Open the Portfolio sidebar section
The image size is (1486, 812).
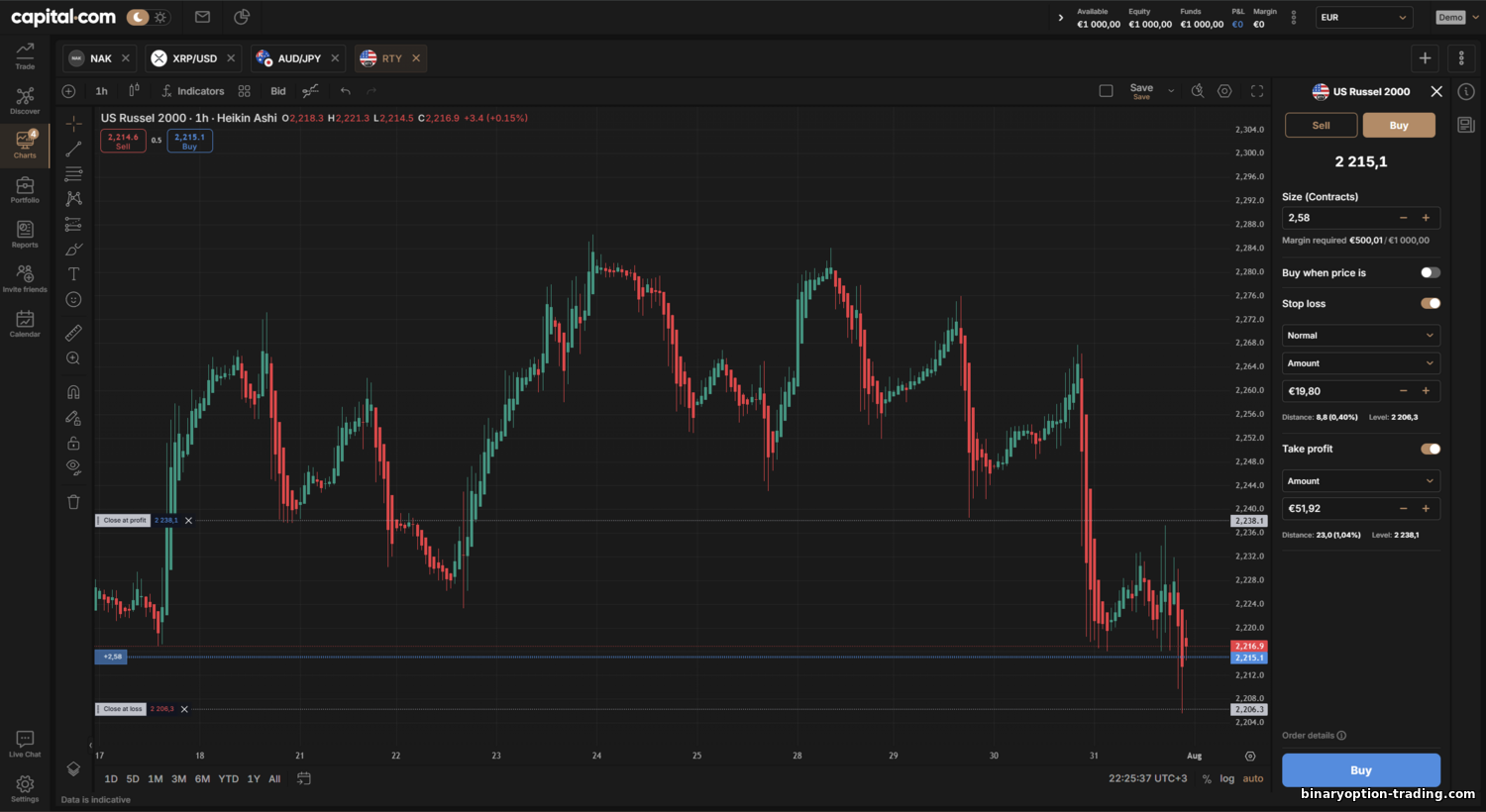tap(25, 190)
